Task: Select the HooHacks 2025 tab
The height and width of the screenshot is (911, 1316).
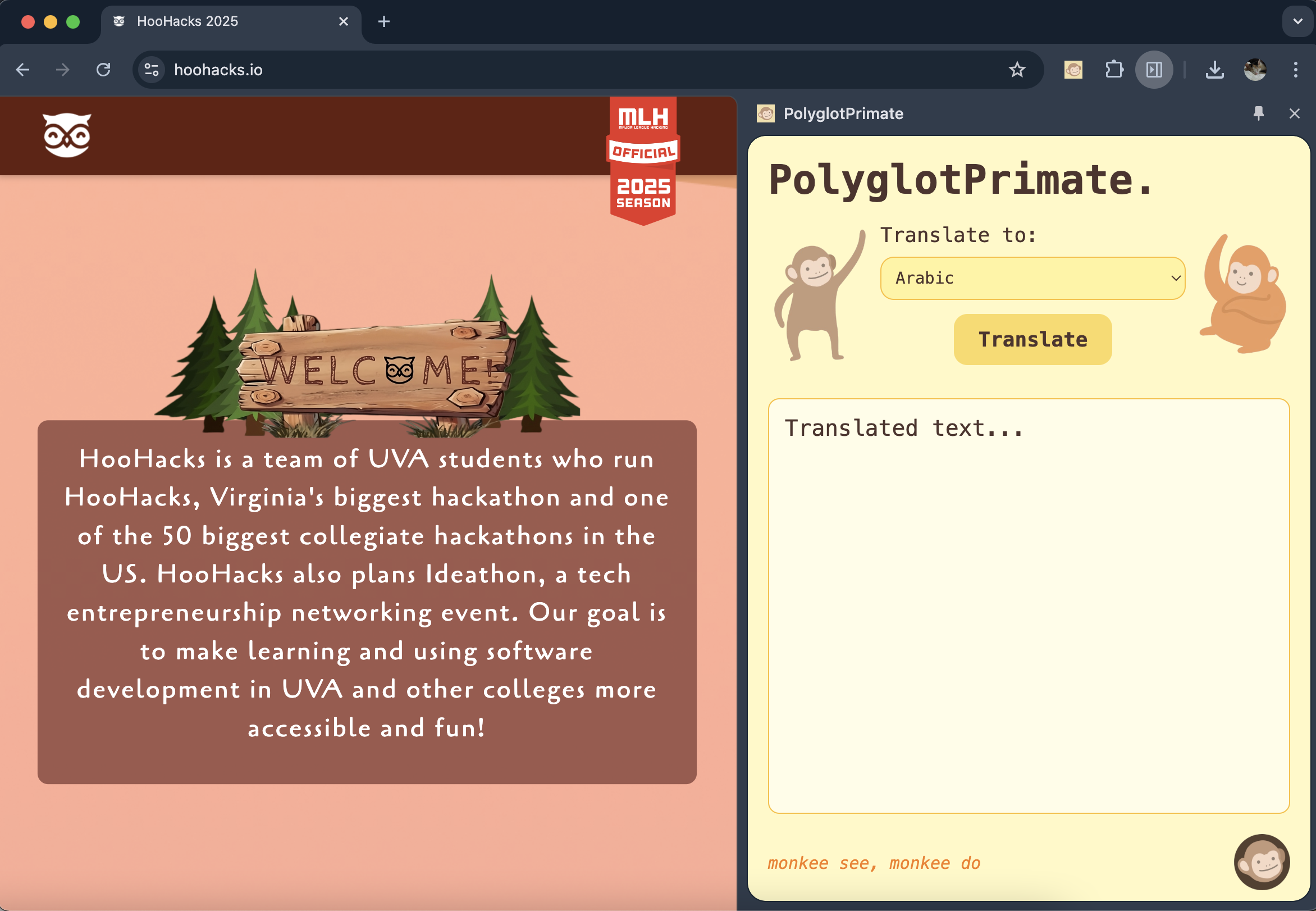Action: 228,22
